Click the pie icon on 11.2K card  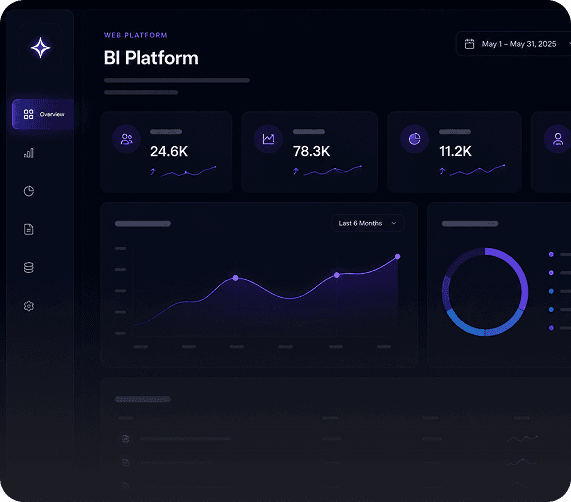pyautogui.click(x=414, y=139)
